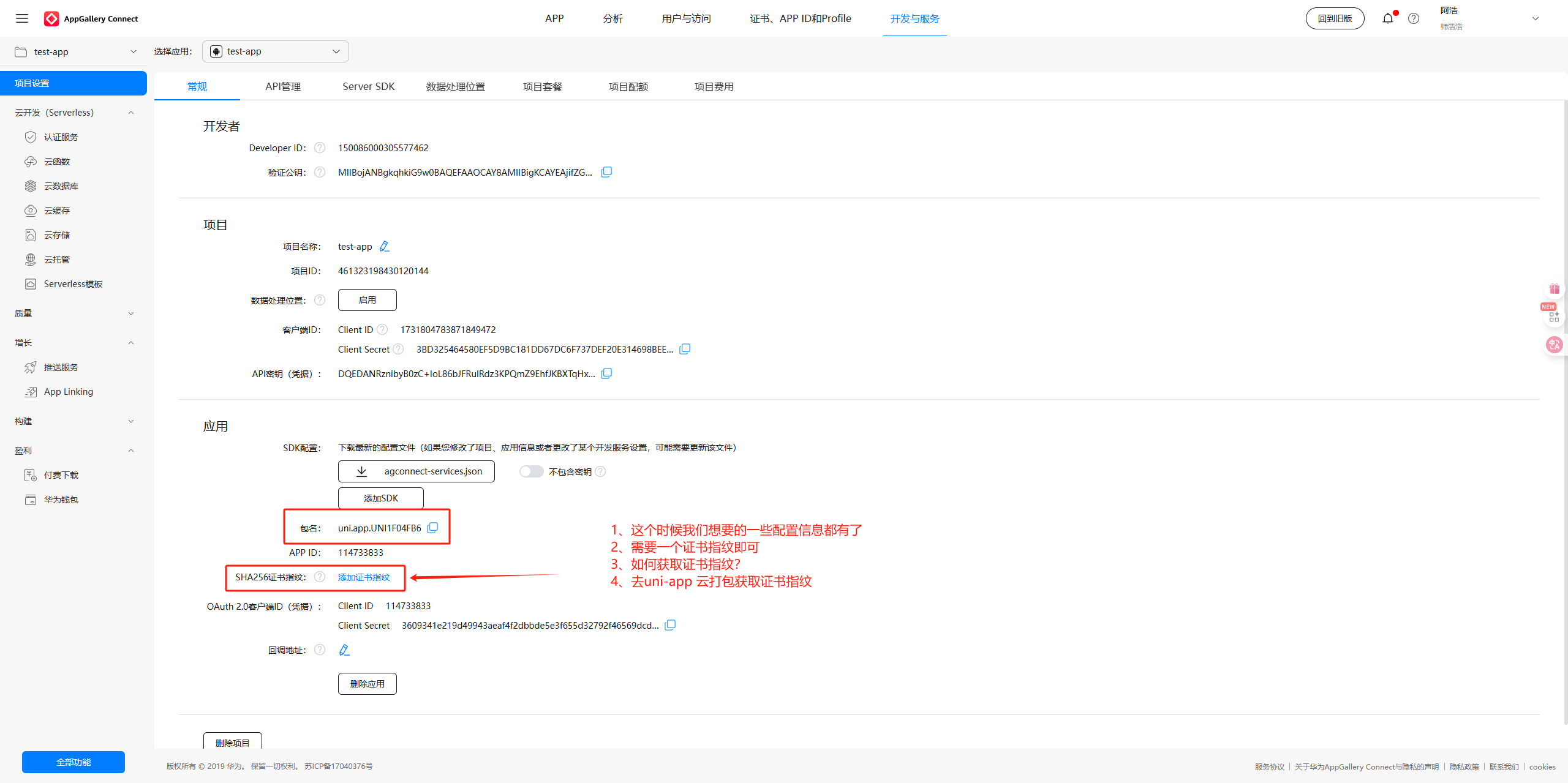Switch to the 项目费用 tab
The width and height of the screenshot is (1568, 783).
(x=714, y=86)
